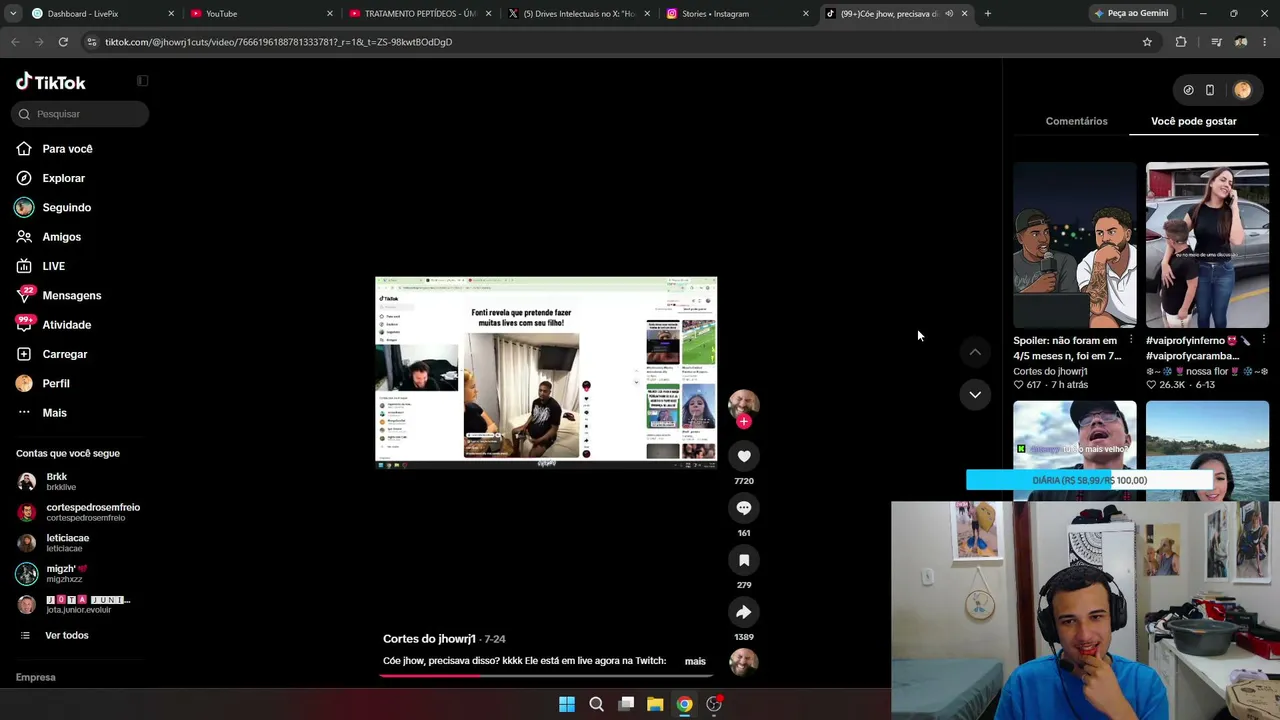Click the TikTok logo
The width and height of the screenshot is (1280, 720).
click(x=51, y=82)
